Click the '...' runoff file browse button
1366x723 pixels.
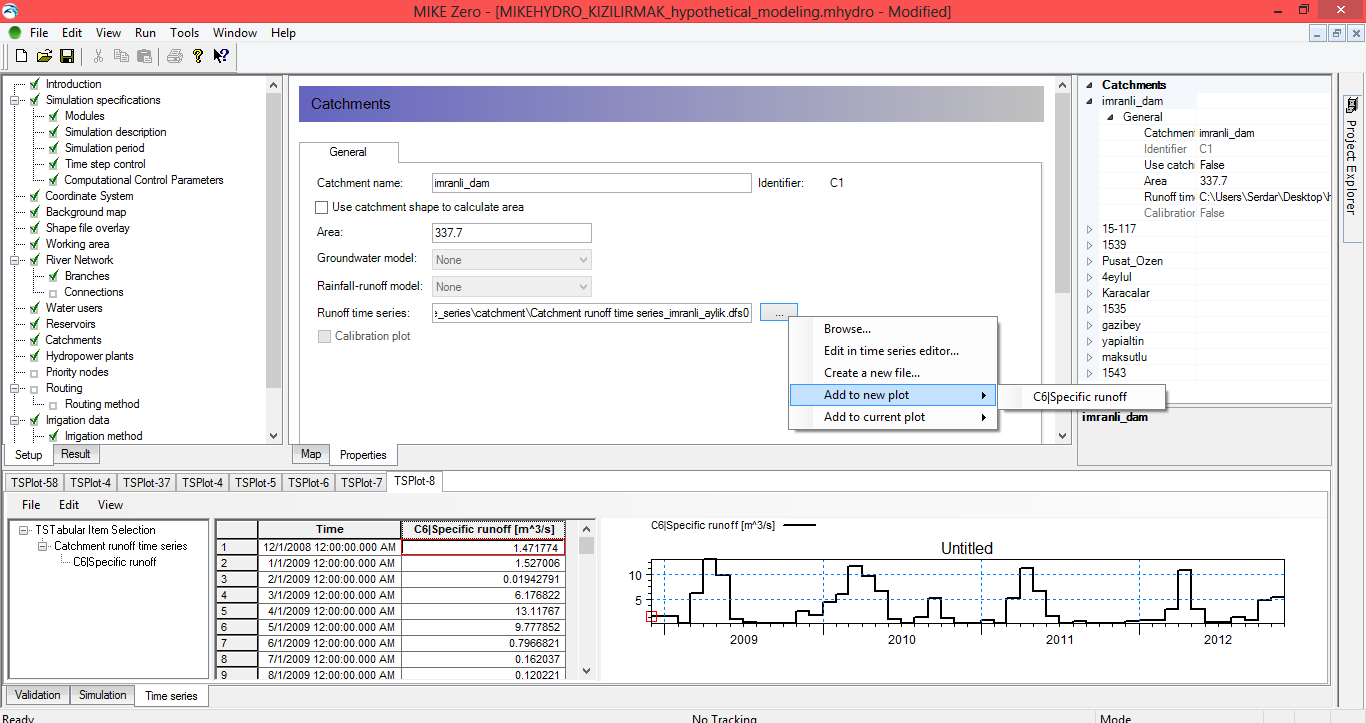point(778,314)
